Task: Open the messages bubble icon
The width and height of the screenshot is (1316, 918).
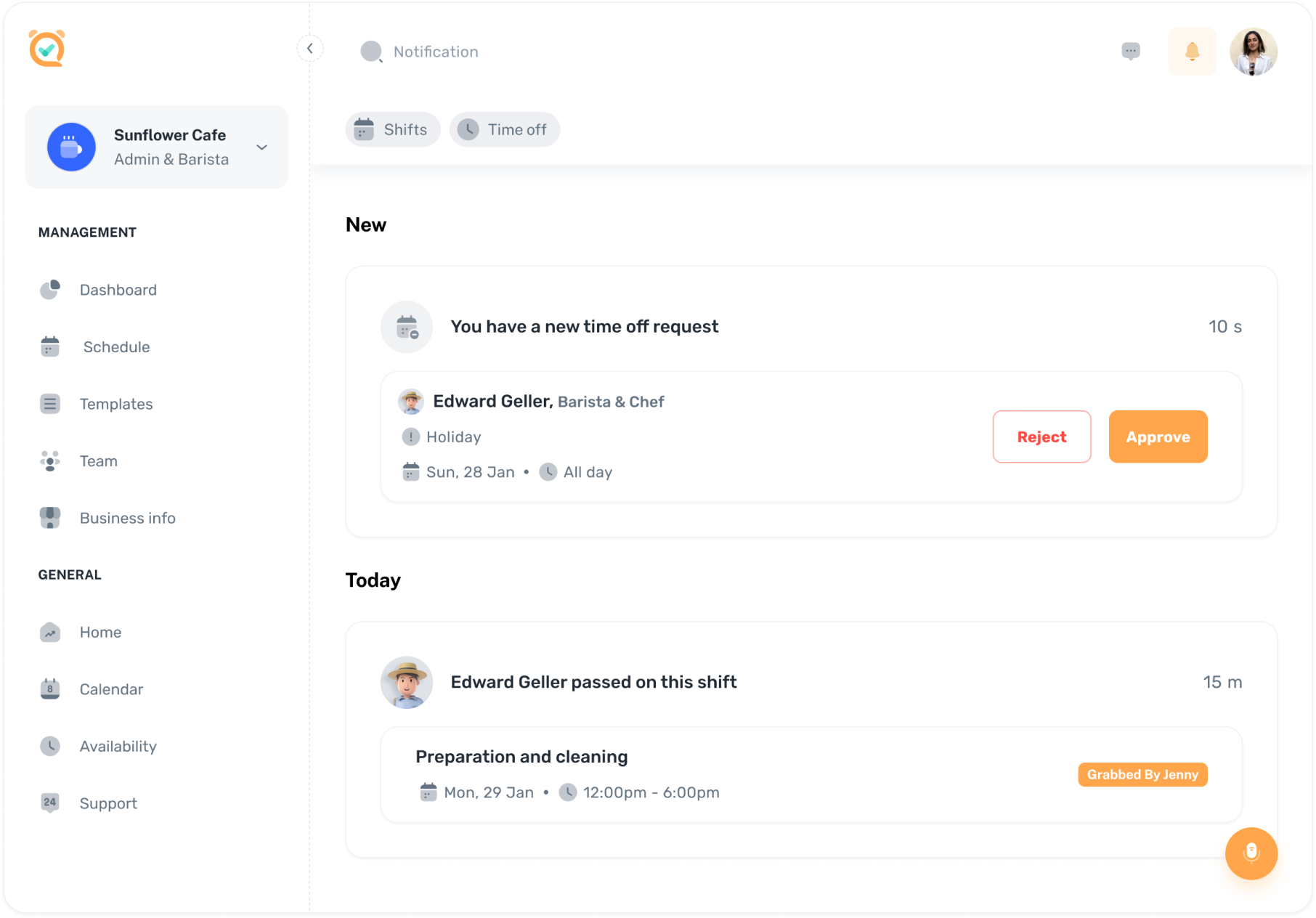Action: (1130, 51)
